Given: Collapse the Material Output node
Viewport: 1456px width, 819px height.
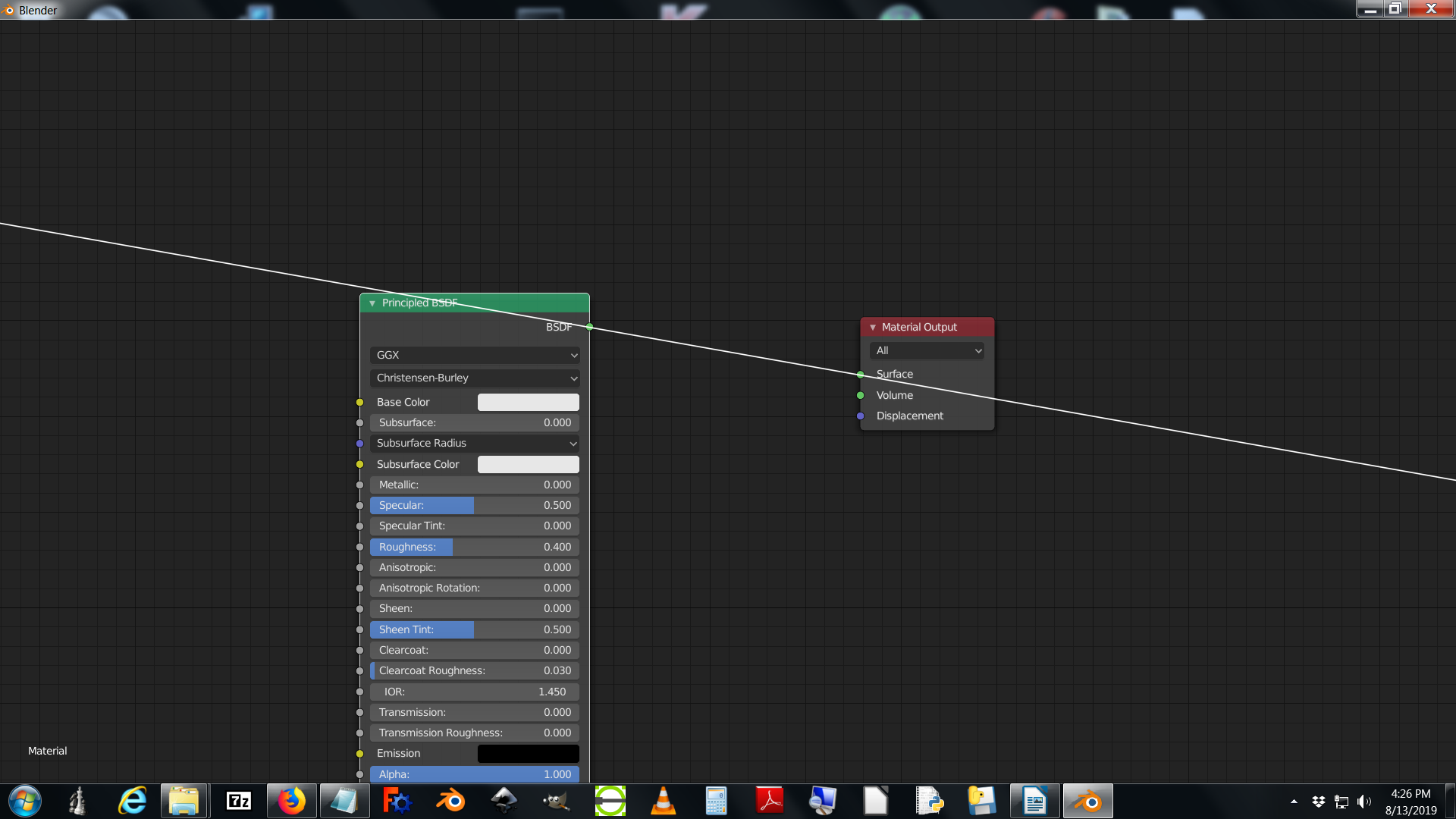Looking at the screenshot, I should pyautogui.click(x=872, y=328).
